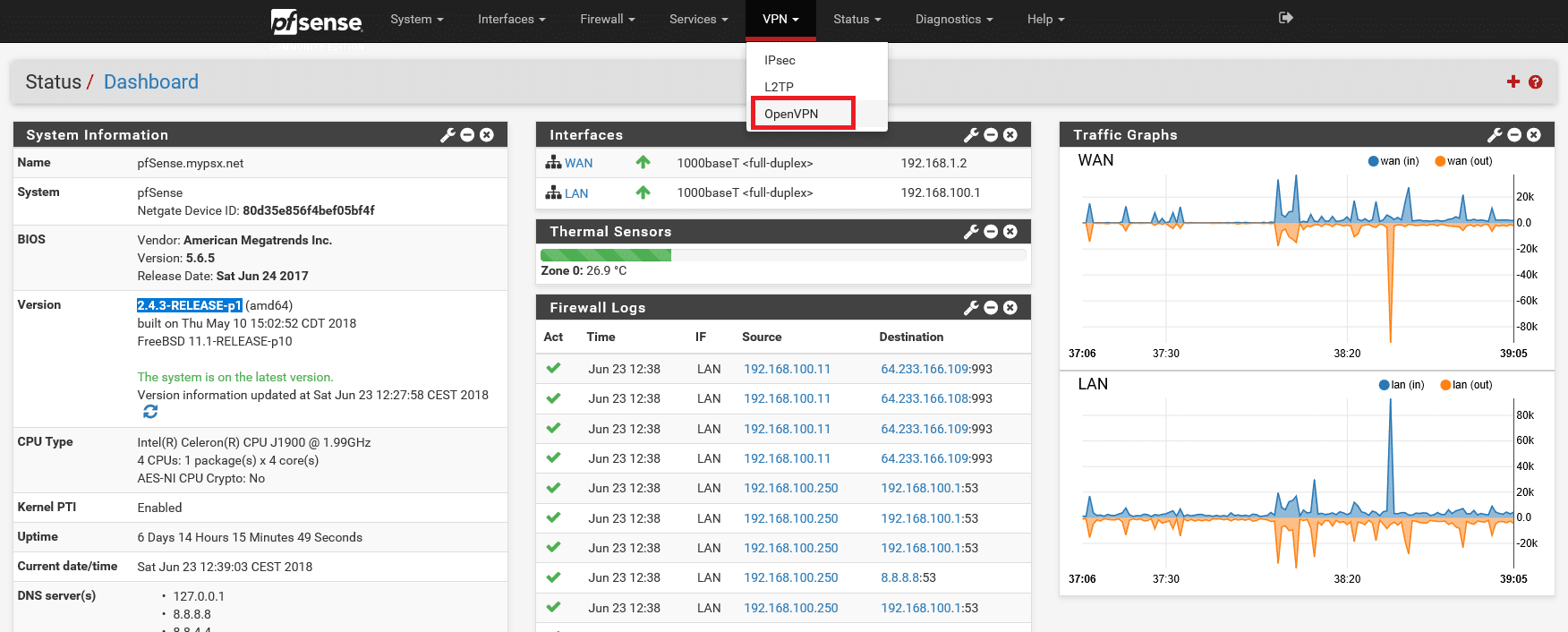Click the WAN traffic graph spike
Screen dimensions: 1568x632
tap(1390, 285)
